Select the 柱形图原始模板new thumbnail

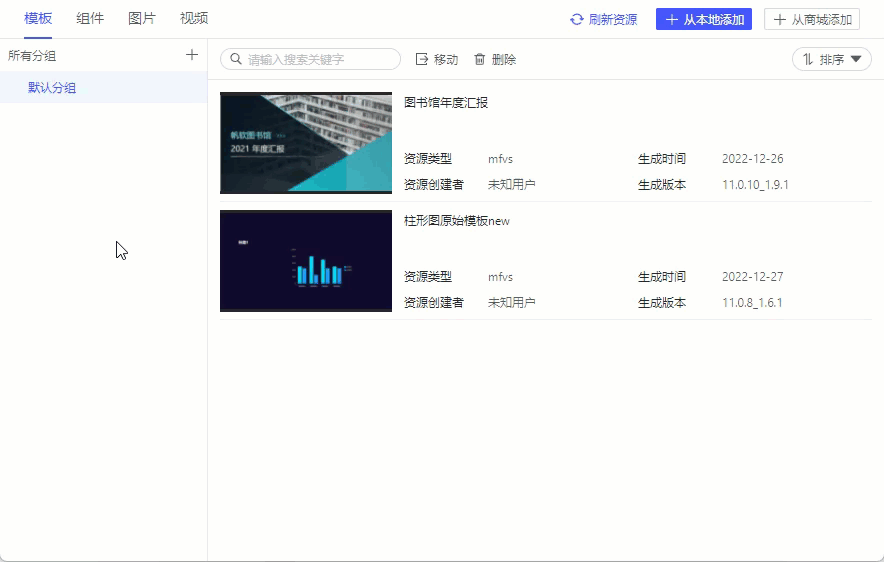[x=306, y=261]
